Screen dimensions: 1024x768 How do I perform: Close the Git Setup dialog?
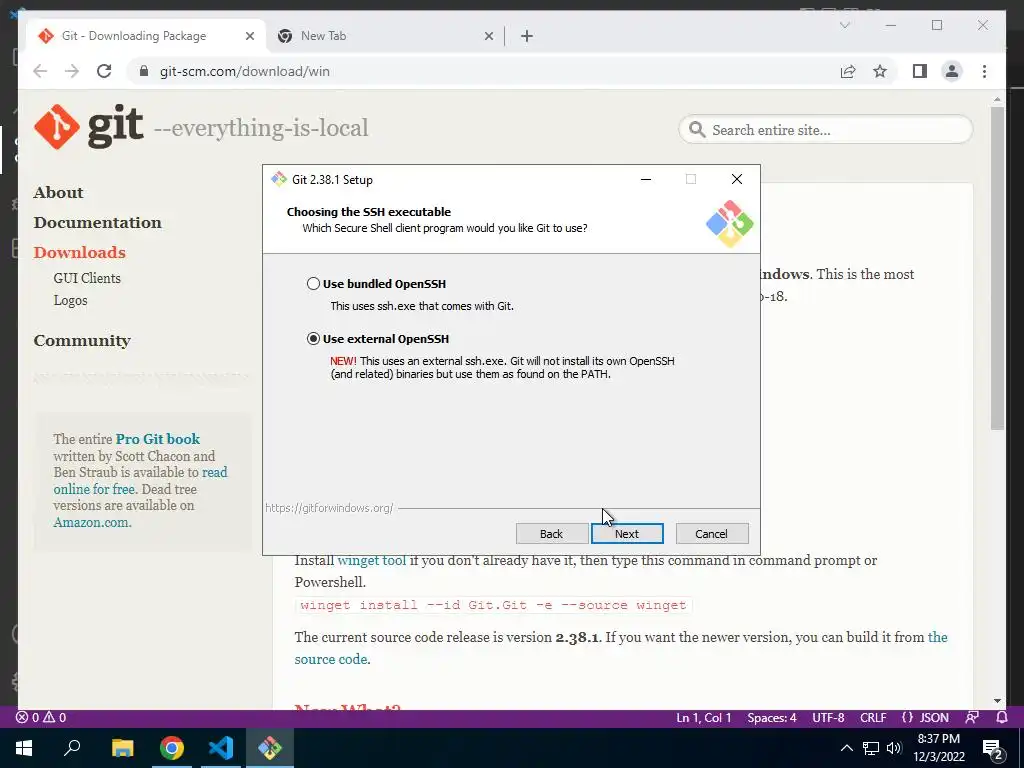tap(737, 179)
